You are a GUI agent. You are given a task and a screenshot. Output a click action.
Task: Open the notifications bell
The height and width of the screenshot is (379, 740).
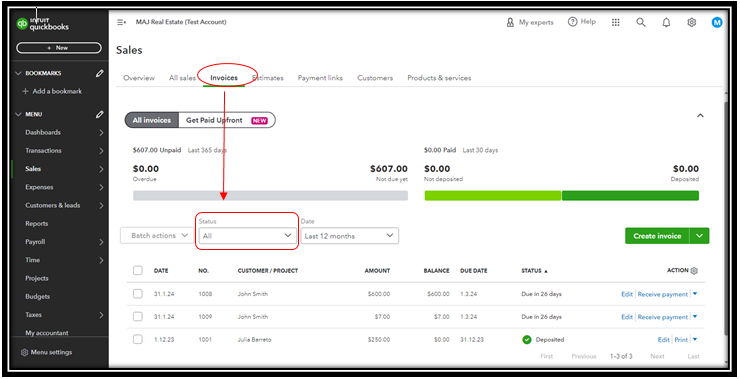coord(666,22)
